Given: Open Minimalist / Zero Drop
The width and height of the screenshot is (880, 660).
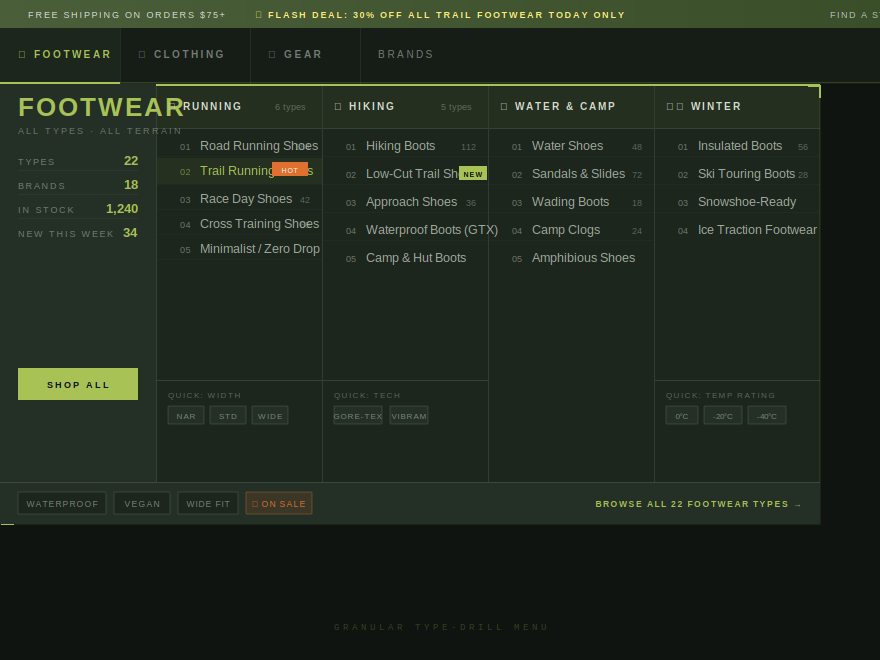Looking at the screenshot, I should click(x=240, y=249).
